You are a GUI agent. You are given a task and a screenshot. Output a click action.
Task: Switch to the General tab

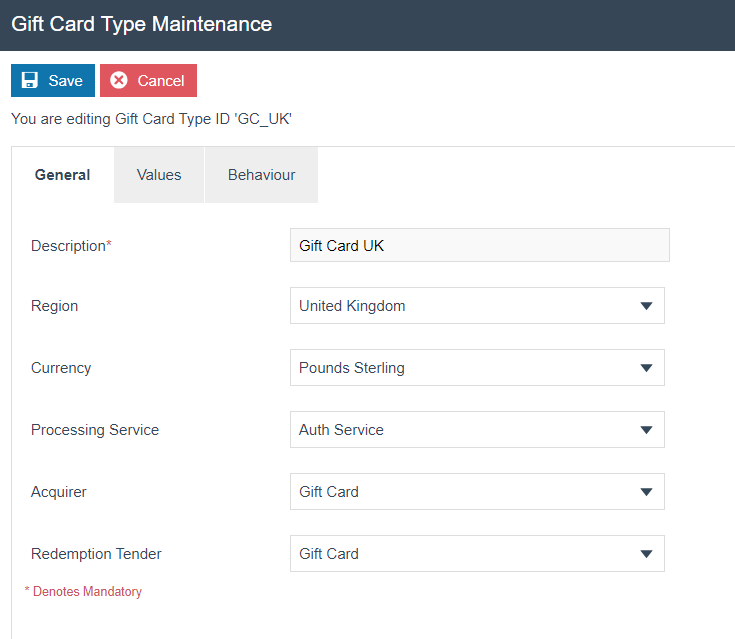[x=62, y=175]
